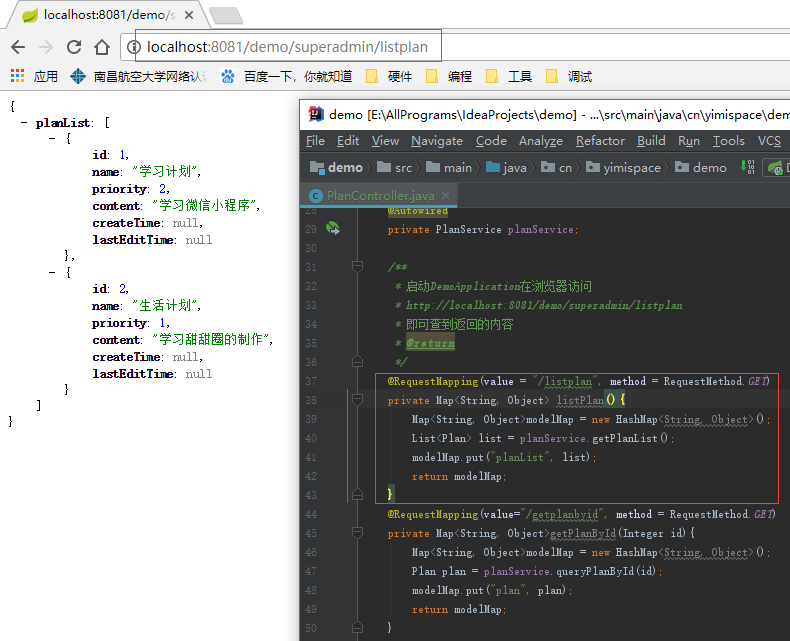The image size is (790, 641).
Task: Close the PlanController.java tab
Action: 445,196
